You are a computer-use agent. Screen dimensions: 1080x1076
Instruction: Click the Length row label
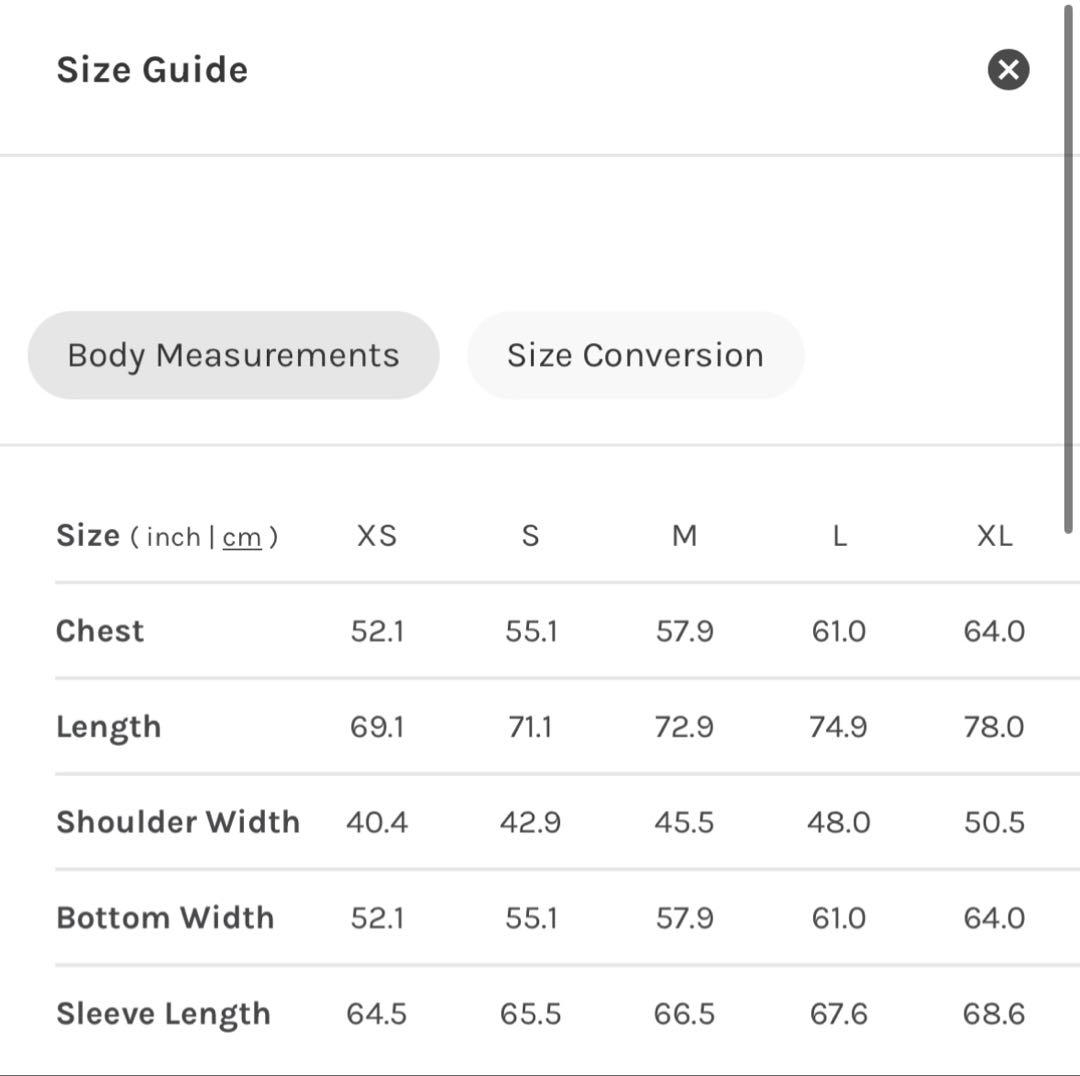[108, 727]
